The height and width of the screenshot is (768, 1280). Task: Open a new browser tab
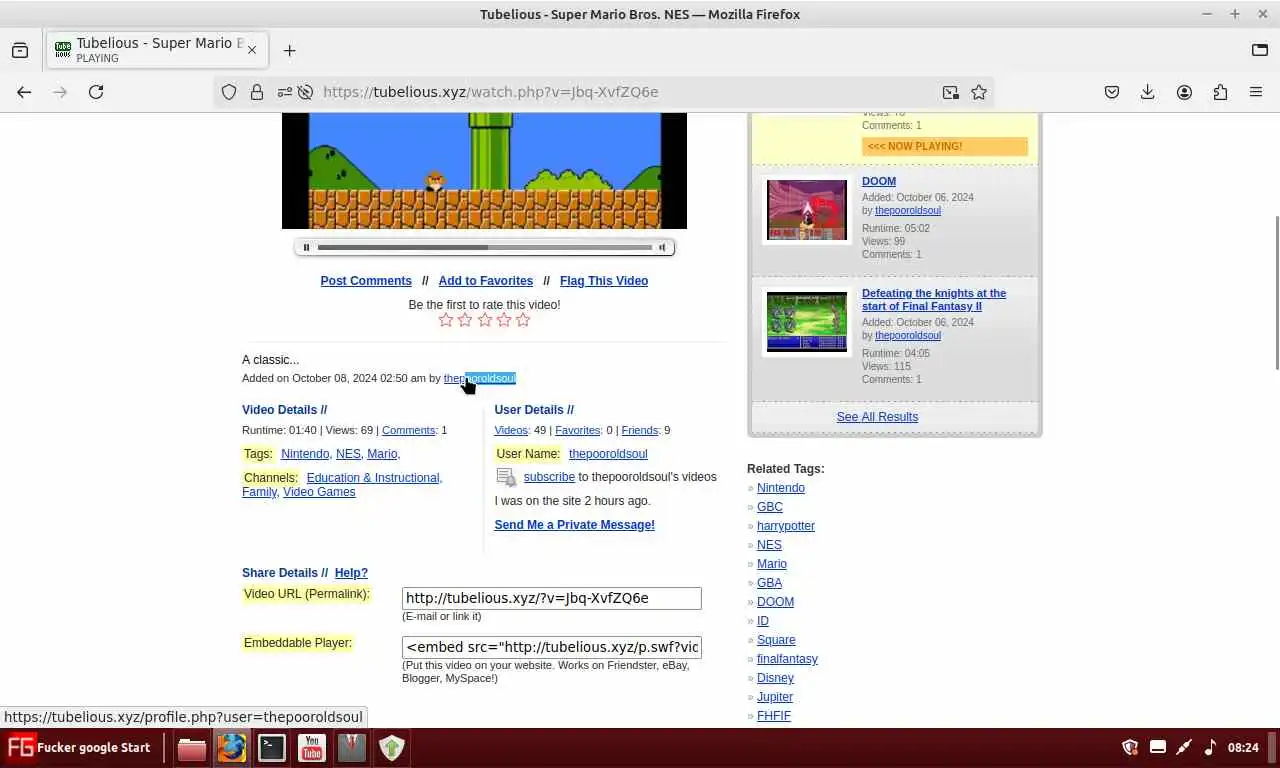[289, 50]
